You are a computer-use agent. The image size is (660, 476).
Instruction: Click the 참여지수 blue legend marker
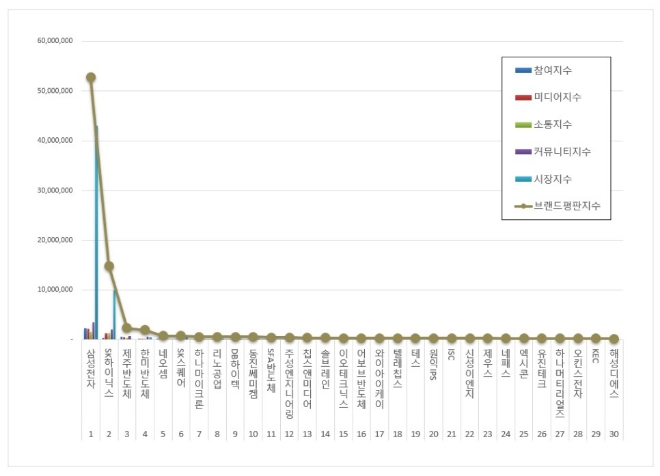tap(524, 70)
